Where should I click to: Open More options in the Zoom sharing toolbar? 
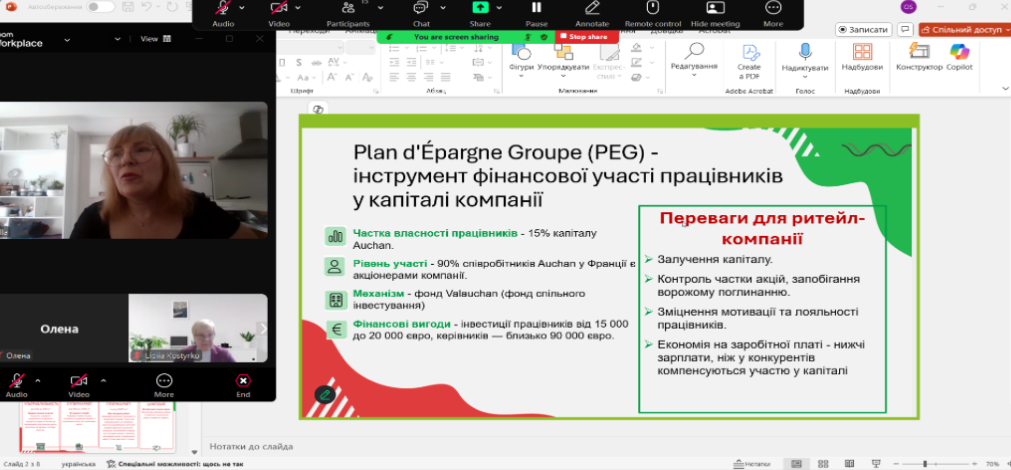pyautogui.click(x=773, y=14)
